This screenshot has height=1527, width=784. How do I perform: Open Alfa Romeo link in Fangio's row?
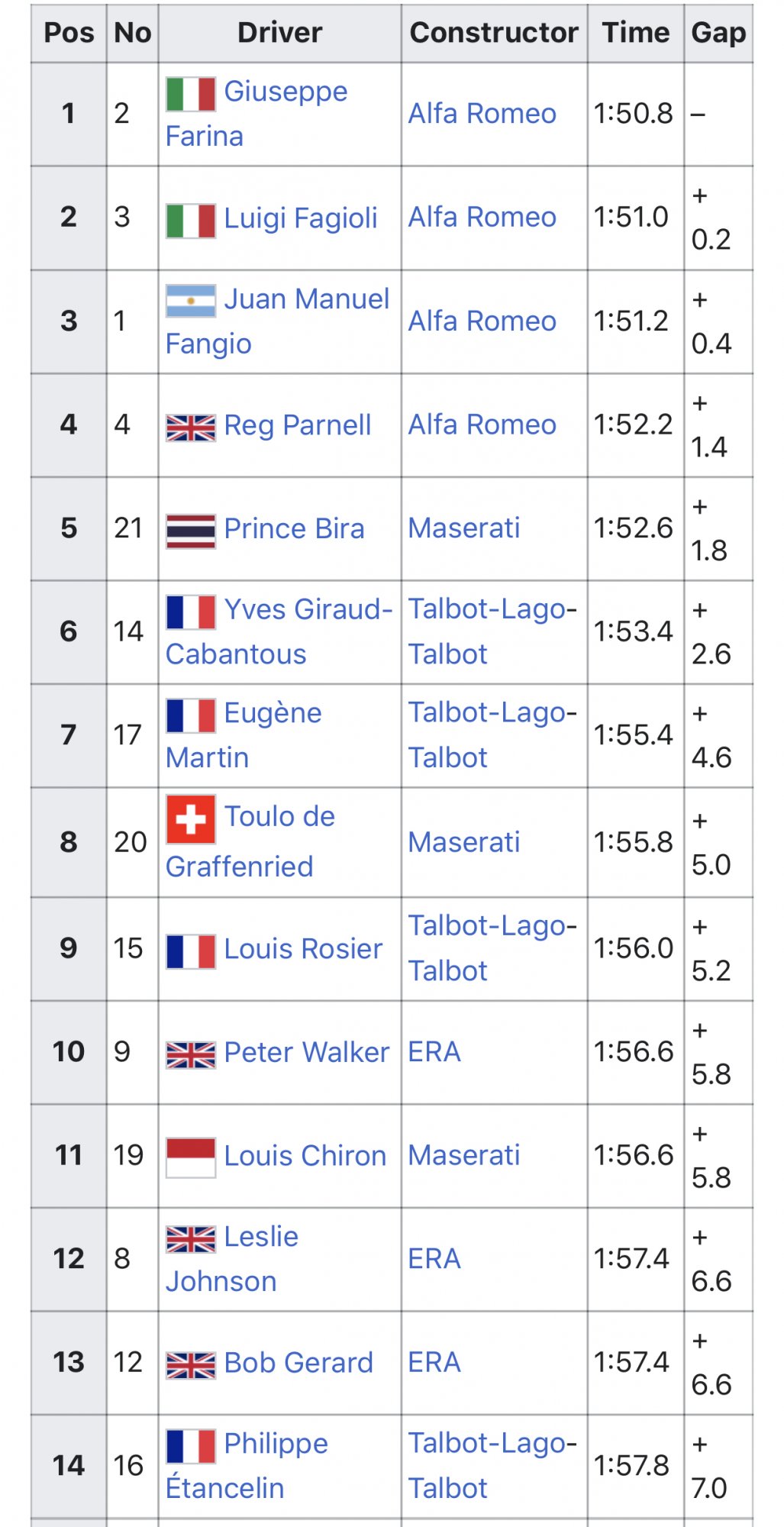click(x=482, y=321)
